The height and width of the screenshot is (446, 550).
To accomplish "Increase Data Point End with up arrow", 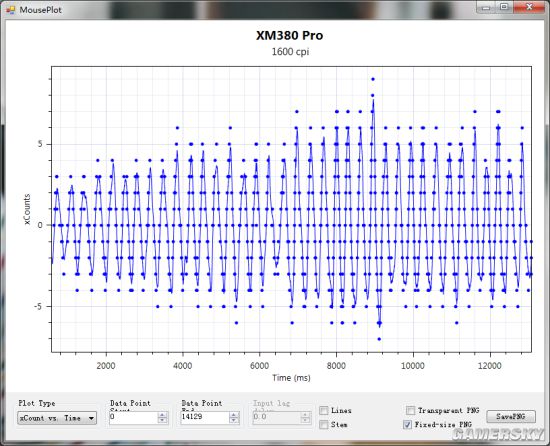I will pos(234,414).
